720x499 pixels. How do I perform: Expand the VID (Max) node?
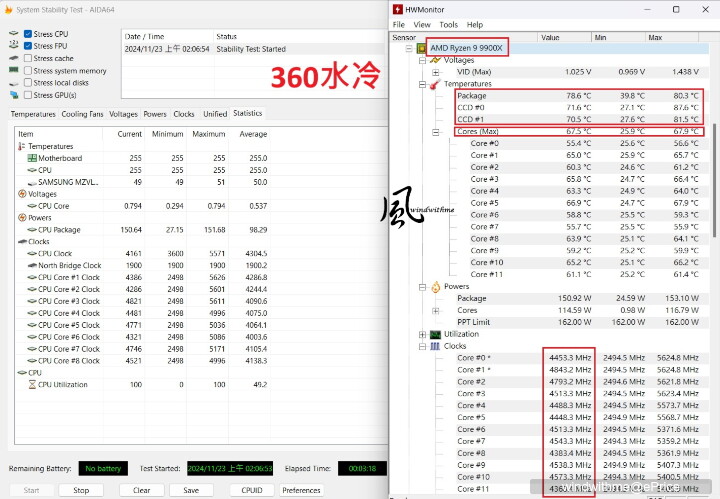436,72
